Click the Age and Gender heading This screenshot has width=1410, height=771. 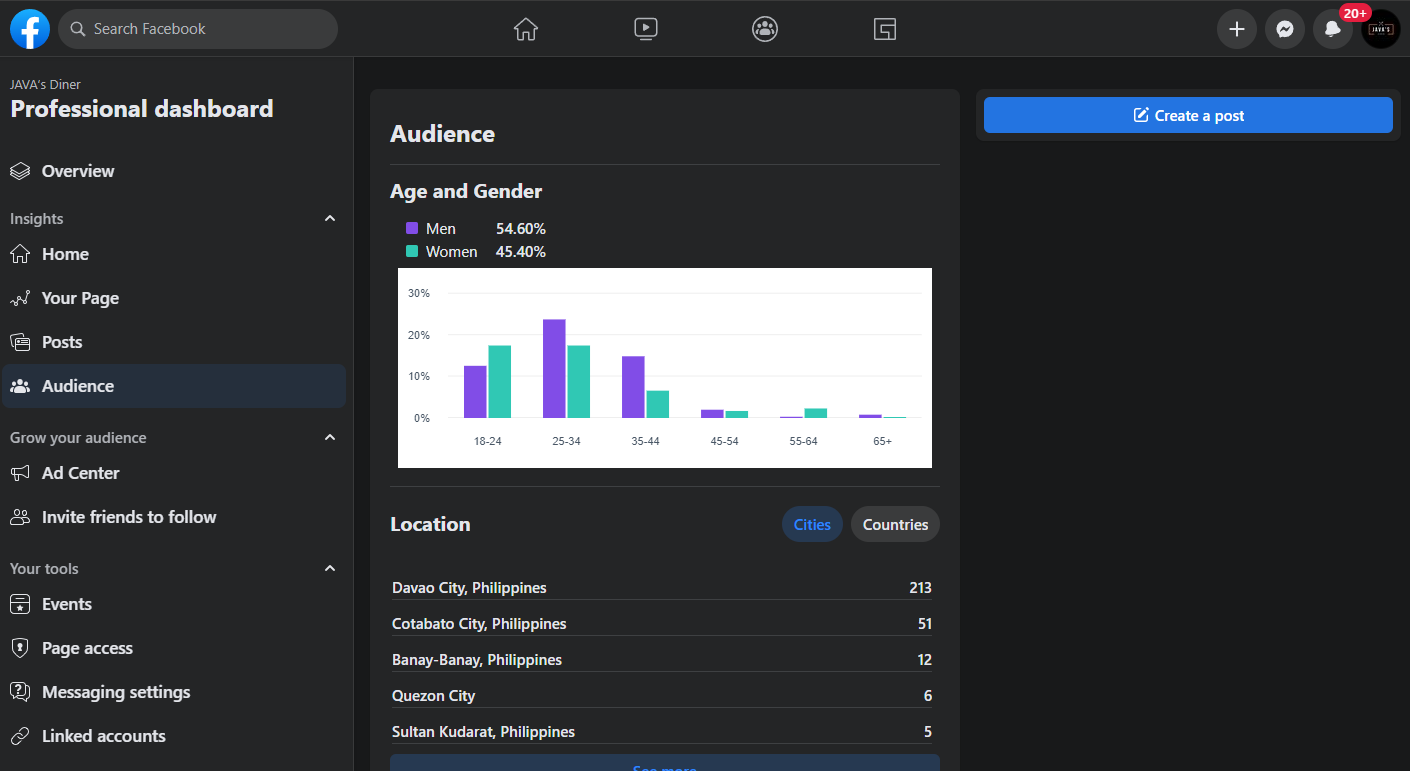[x=466, y=191]
